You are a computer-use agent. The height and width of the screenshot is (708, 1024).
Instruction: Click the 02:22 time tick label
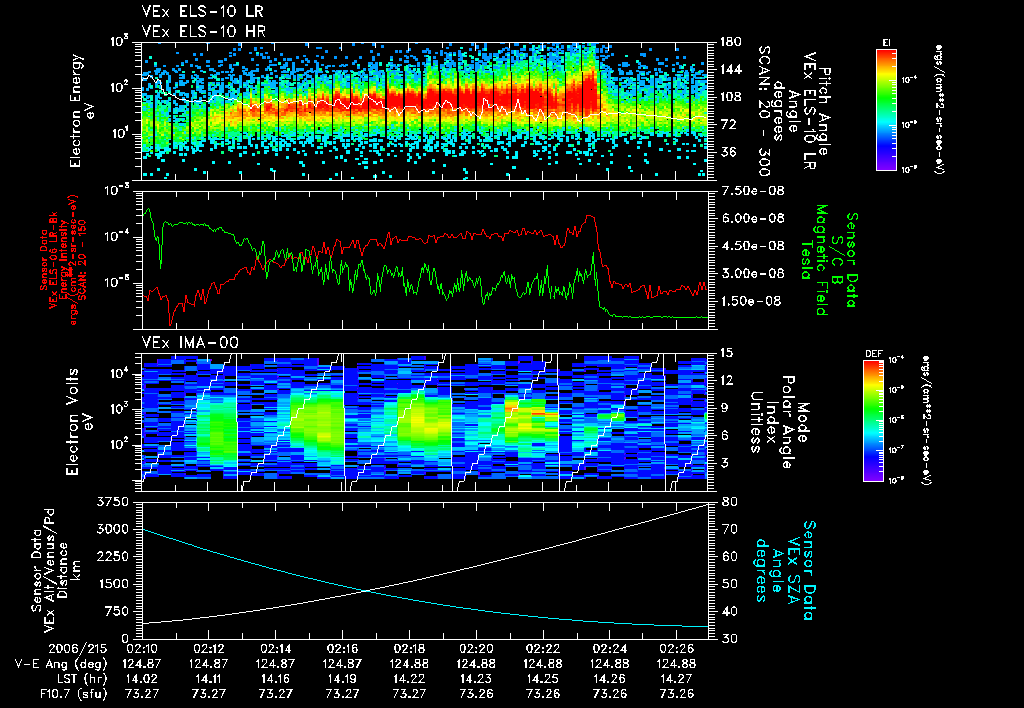point(543,649)
